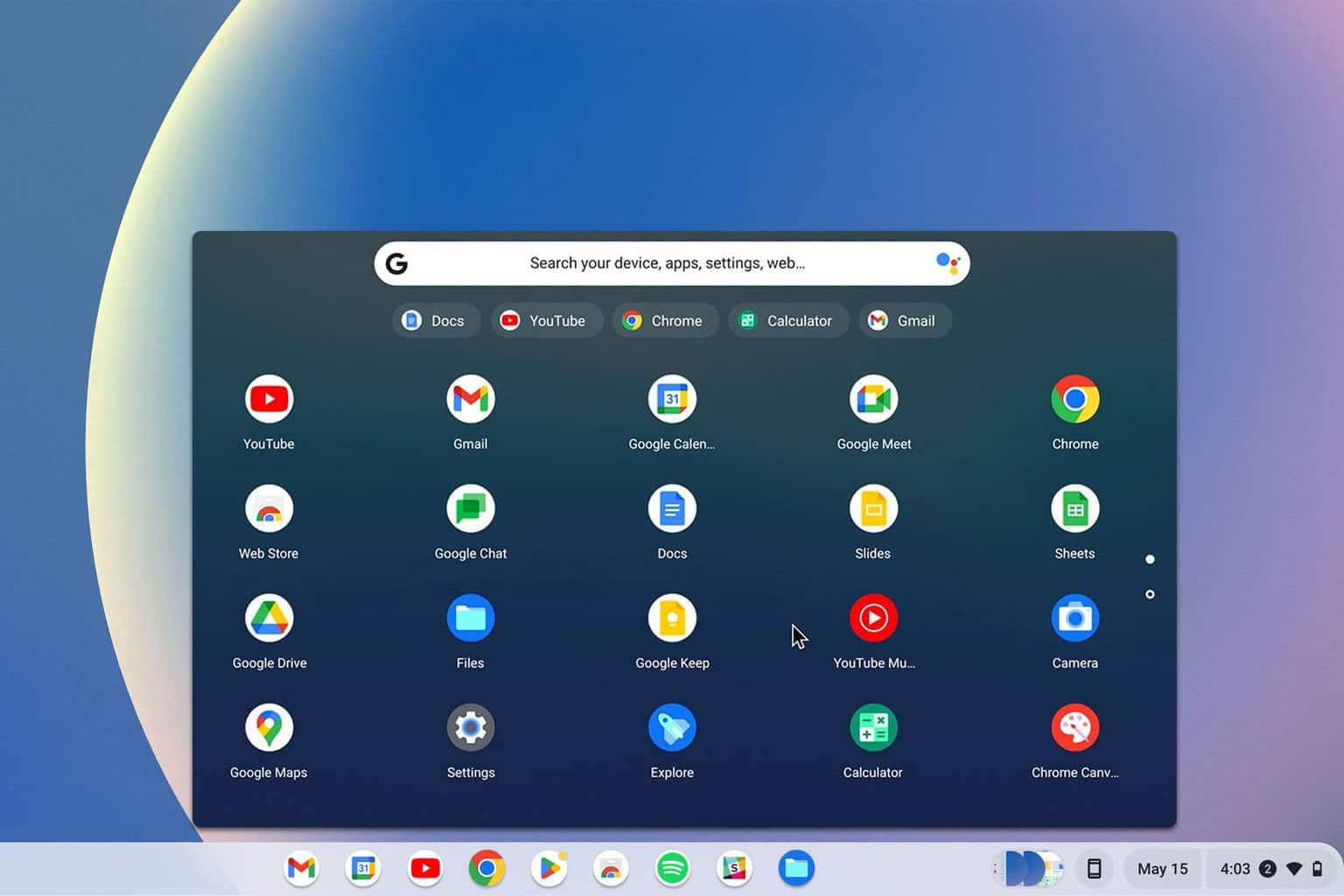The image size is (1344, 896).
Task: Select the Docs suggestion chip
Action: point(436,320)
